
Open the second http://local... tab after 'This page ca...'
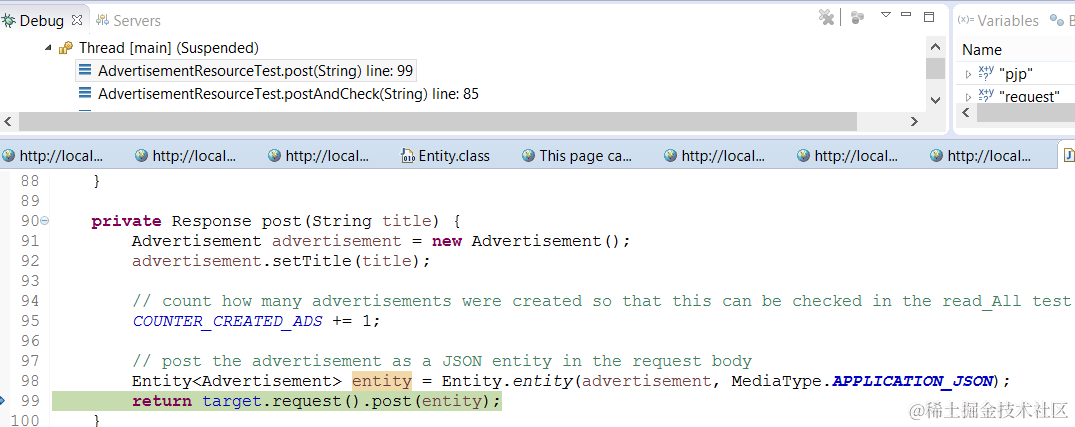pyautogui.click(x=848, y=156)
